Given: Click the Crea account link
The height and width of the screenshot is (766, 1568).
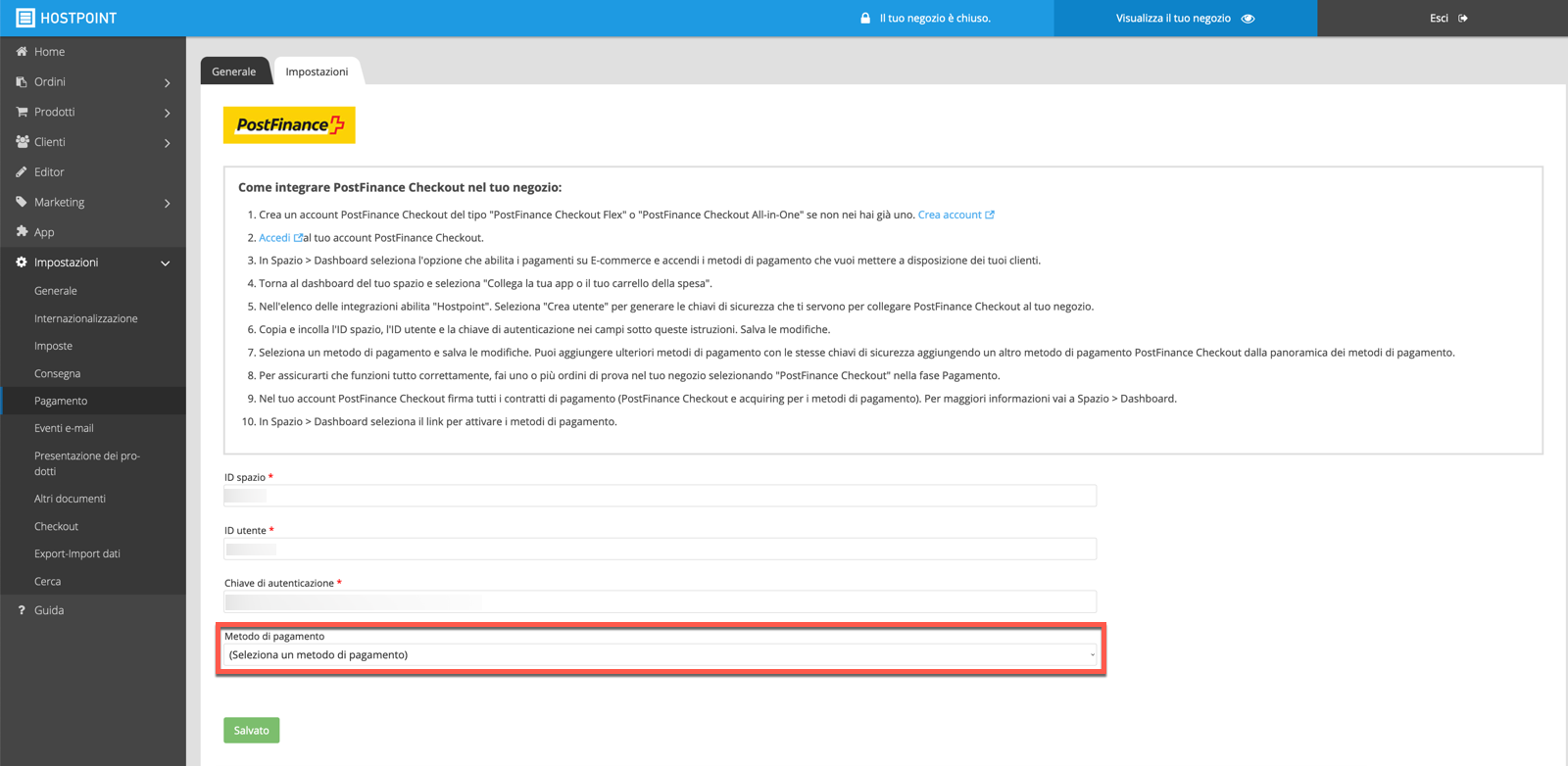Looking at the screenshot, I should [x=950, y=215].
